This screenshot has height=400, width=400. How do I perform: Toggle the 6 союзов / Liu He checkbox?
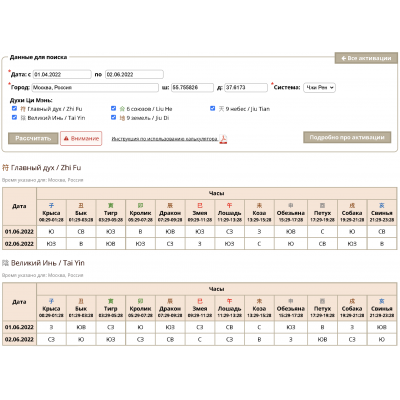(113, 108)
